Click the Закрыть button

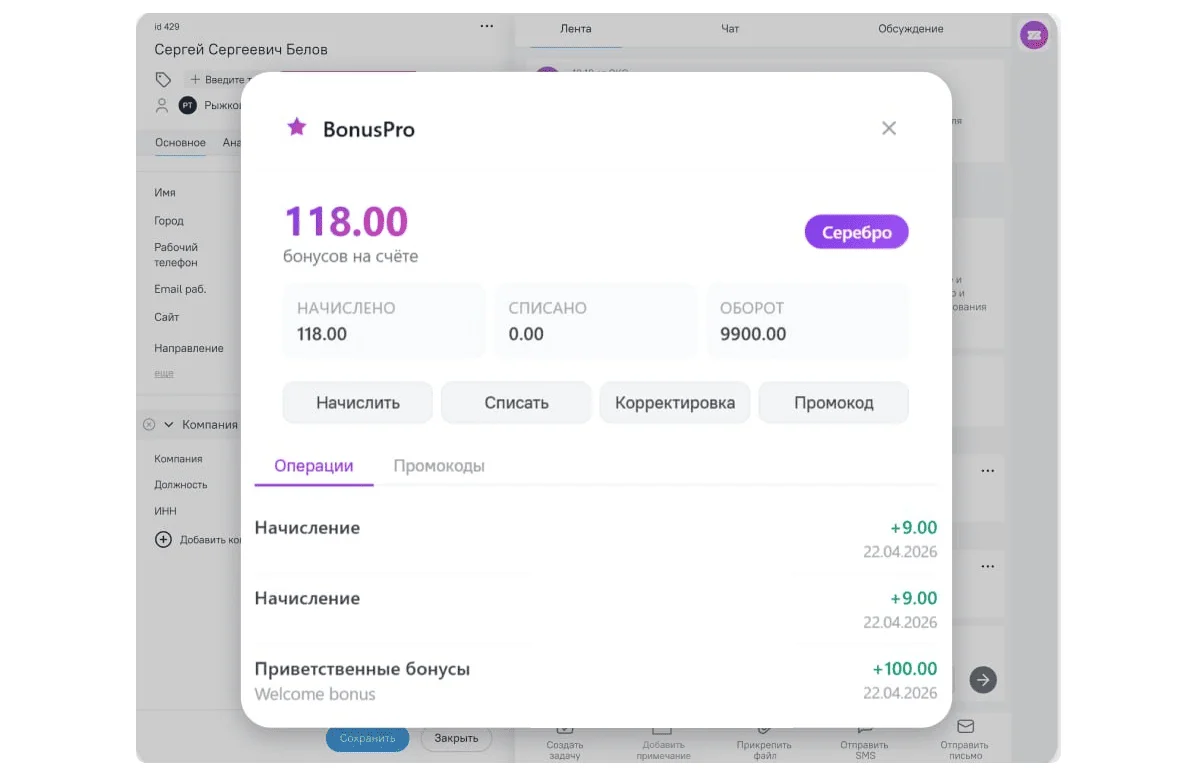coord(456,738)
